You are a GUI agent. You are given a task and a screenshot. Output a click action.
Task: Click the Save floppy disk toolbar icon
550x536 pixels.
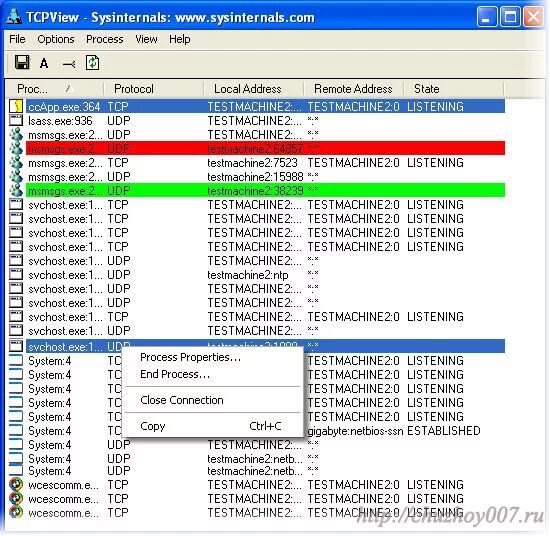click(22, 62)
